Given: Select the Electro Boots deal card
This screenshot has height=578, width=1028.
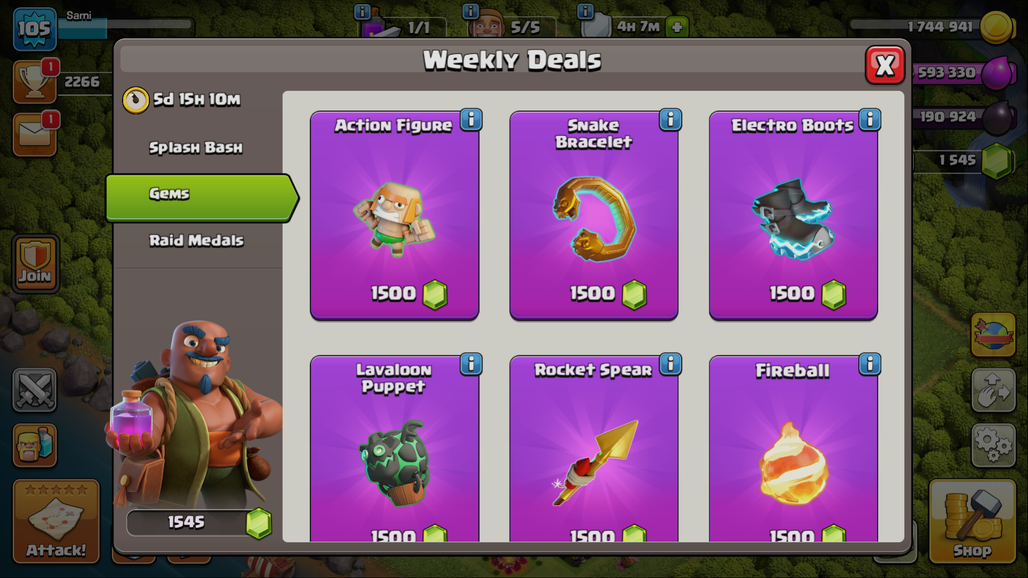Looking at the screenshot, I should click(793, 216).
